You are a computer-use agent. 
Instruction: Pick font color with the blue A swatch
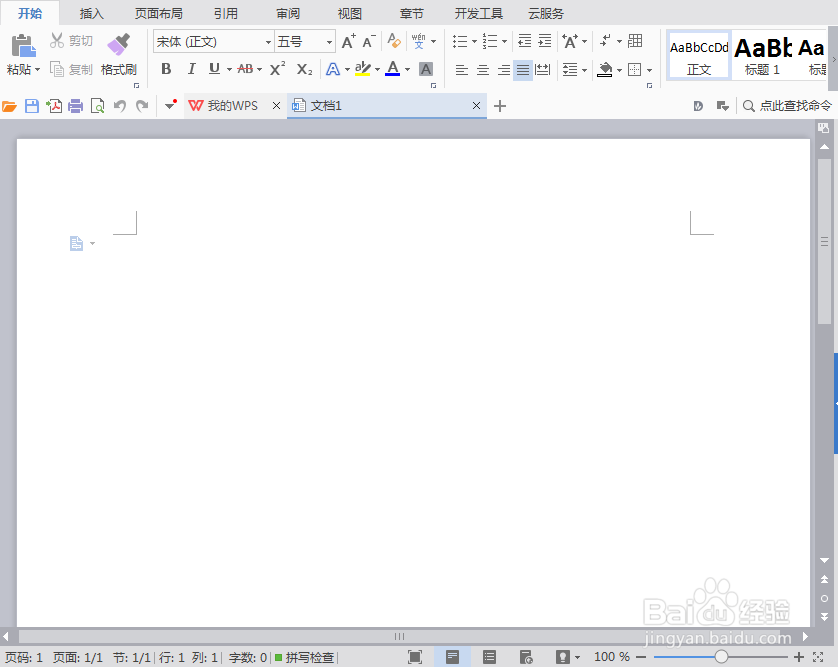click(x=393, y=69)
